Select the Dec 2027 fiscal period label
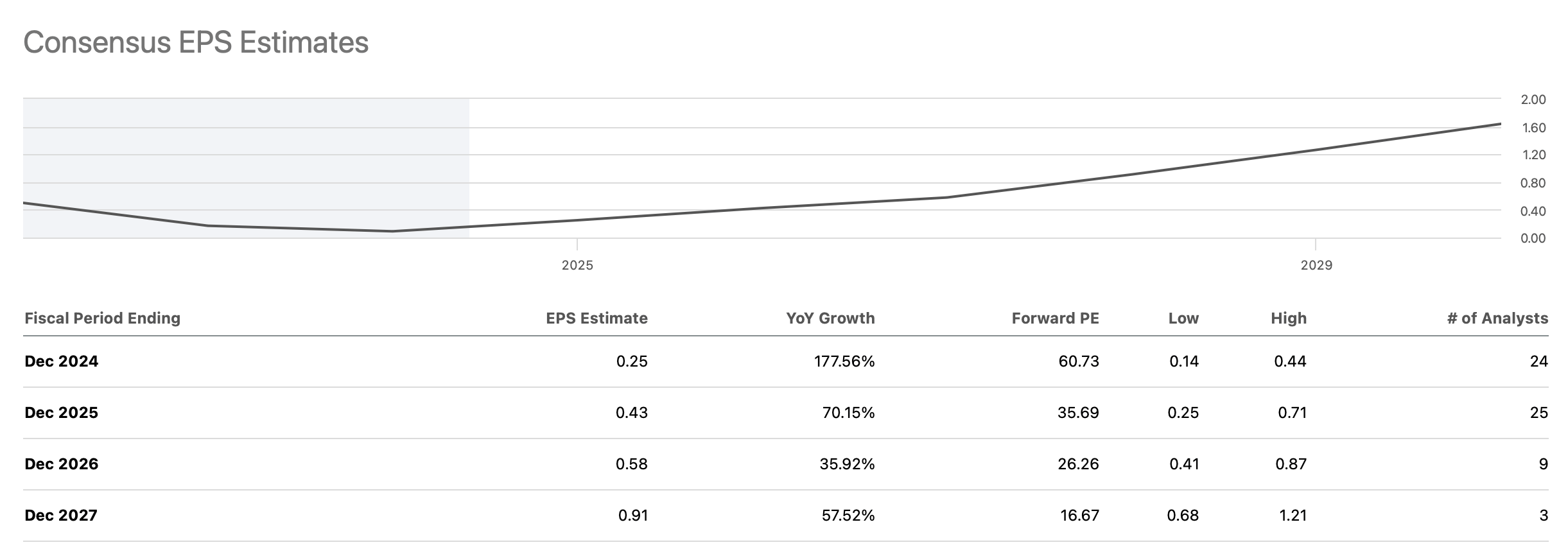 tap(61, 516)
